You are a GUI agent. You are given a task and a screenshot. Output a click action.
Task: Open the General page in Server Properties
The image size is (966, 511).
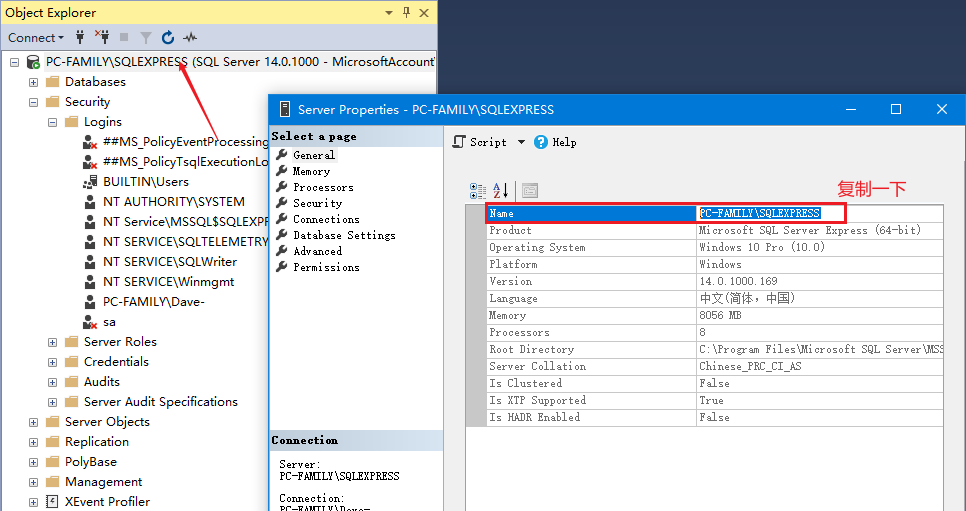pos(314,155)
